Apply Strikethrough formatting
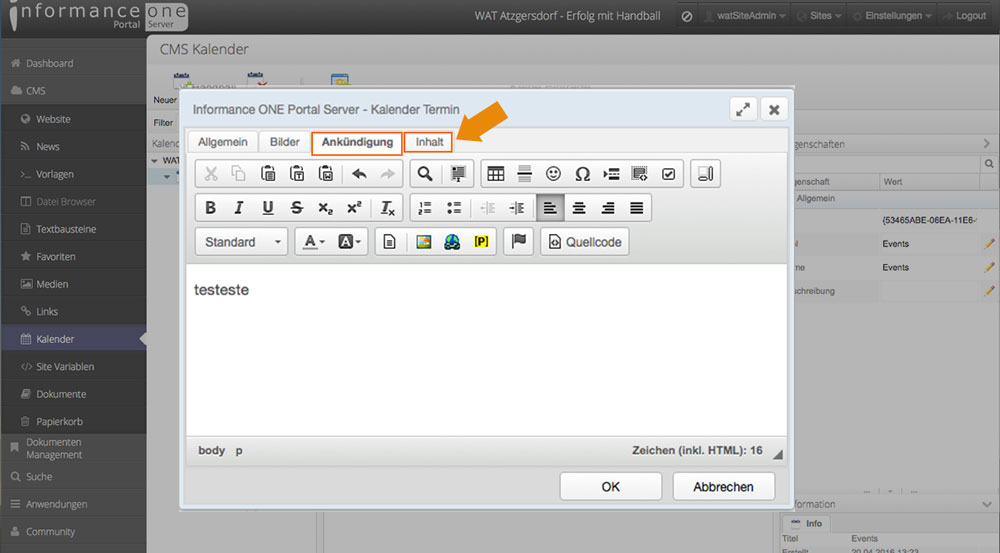 click(x=297, y=208)
